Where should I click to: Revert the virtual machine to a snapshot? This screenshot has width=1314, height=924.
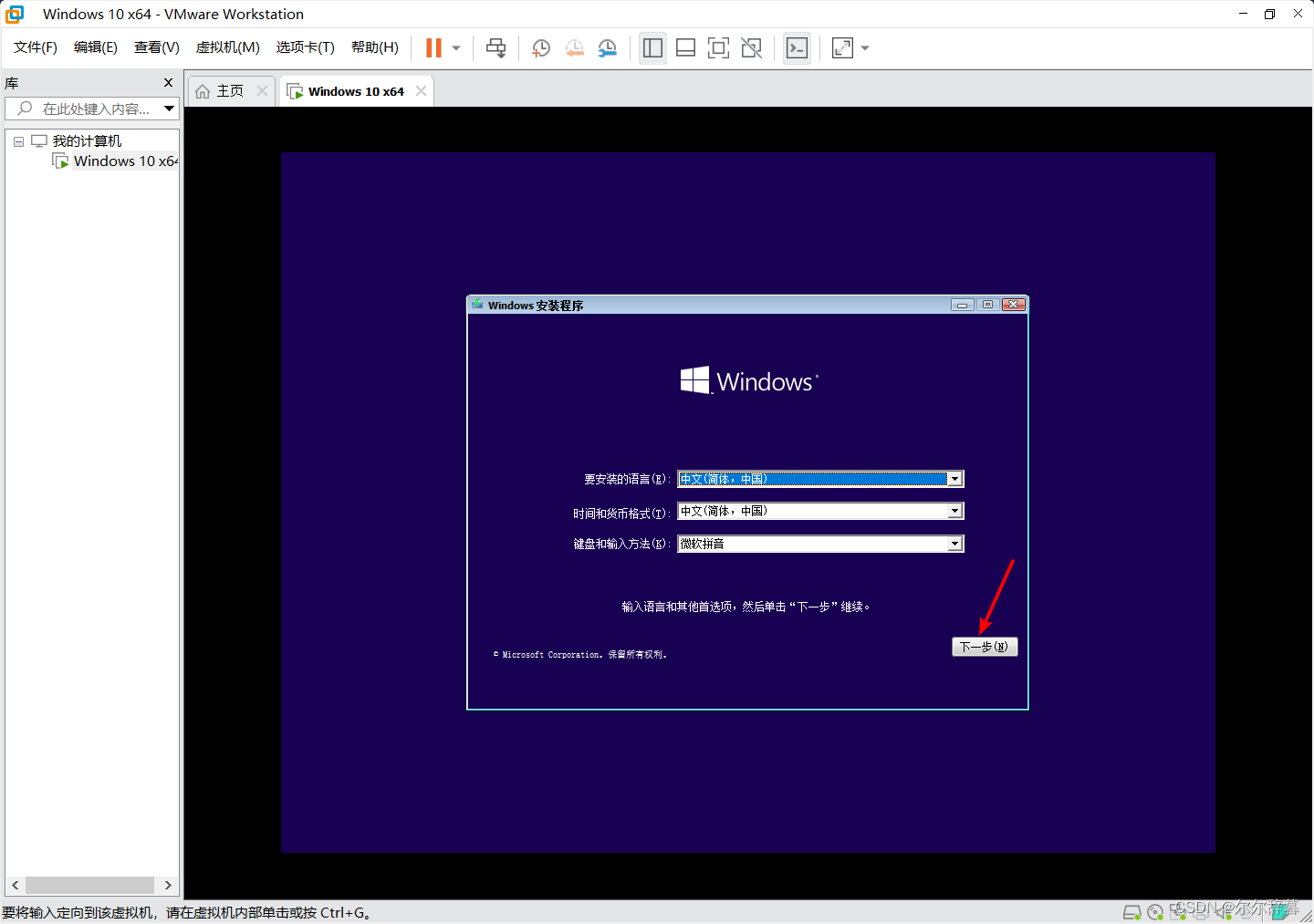pyautogui.click(x=574, y=48)
